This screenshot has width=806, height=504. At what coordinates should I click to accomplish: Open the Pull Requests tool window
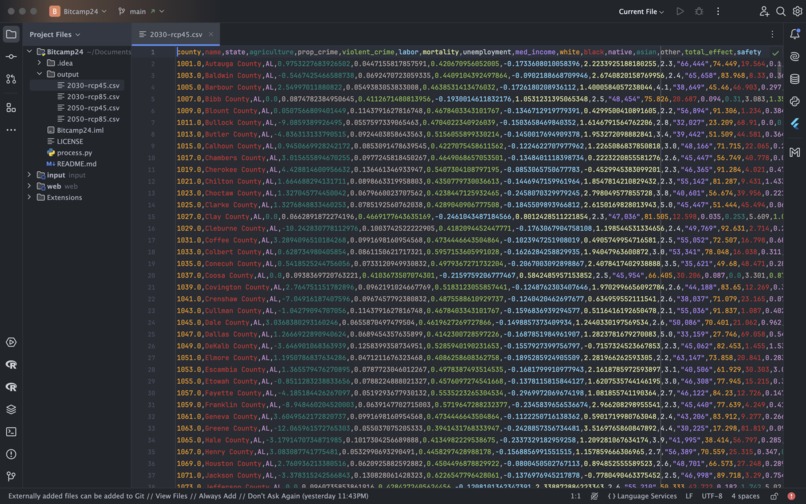tap(11, 79)
